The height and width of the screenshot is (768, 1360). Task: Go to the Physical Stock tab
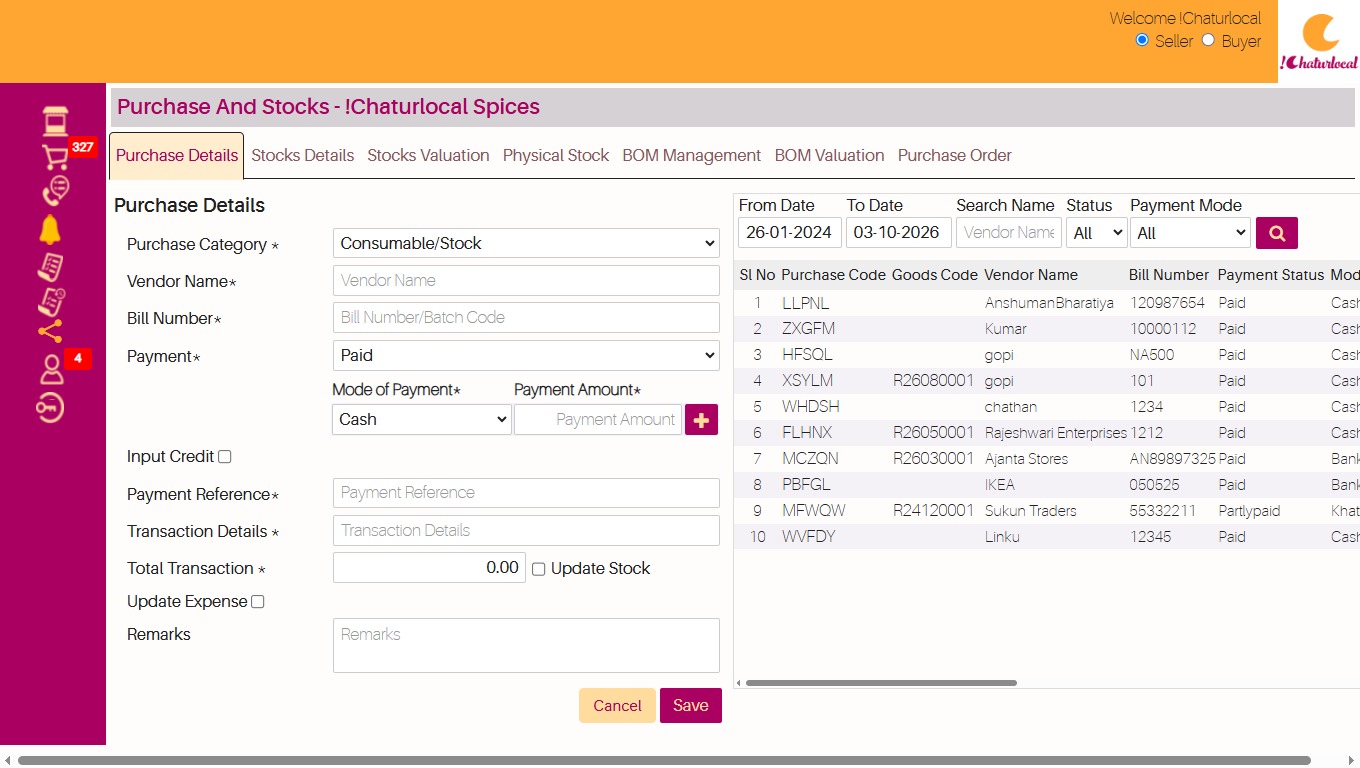556,155
